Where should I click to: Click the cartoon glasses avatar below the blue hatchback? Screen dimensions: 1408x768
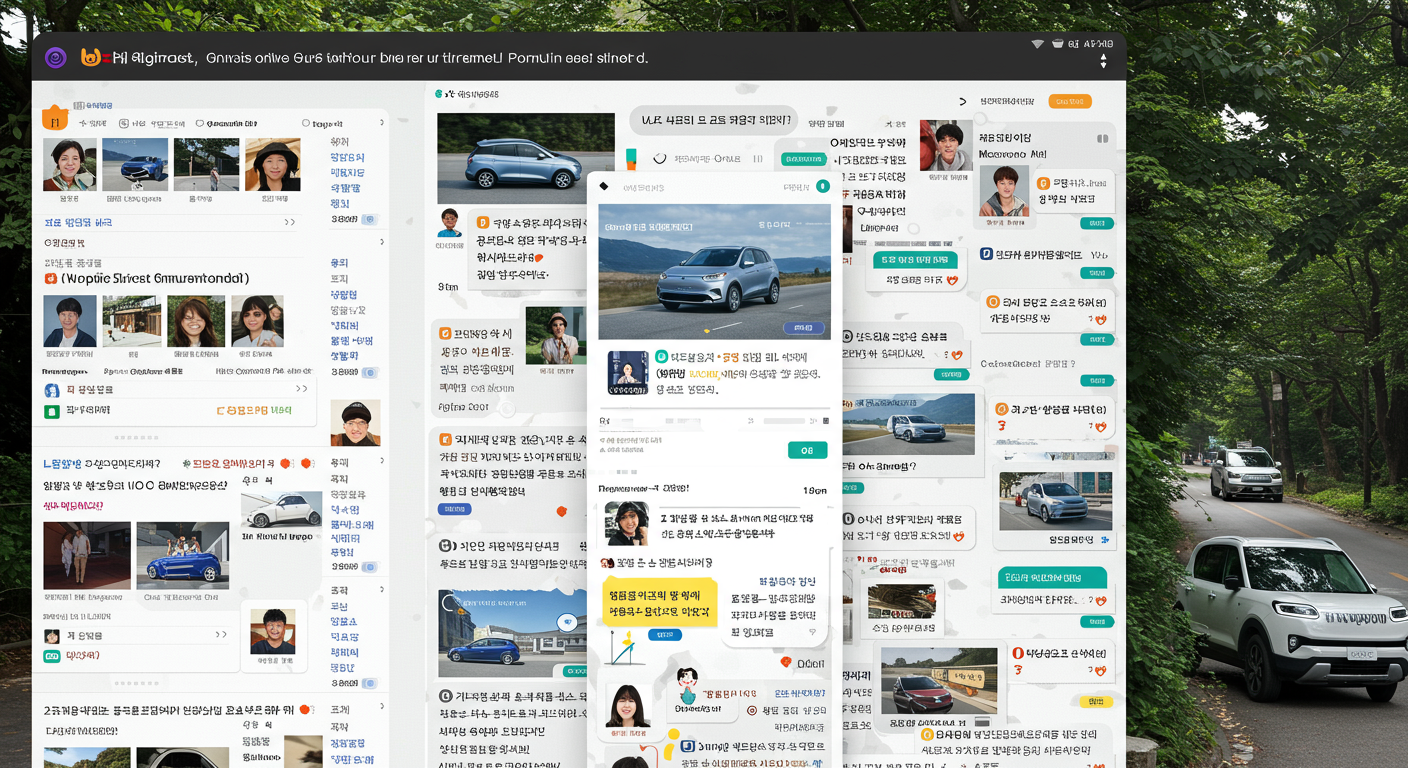point(449,223)
